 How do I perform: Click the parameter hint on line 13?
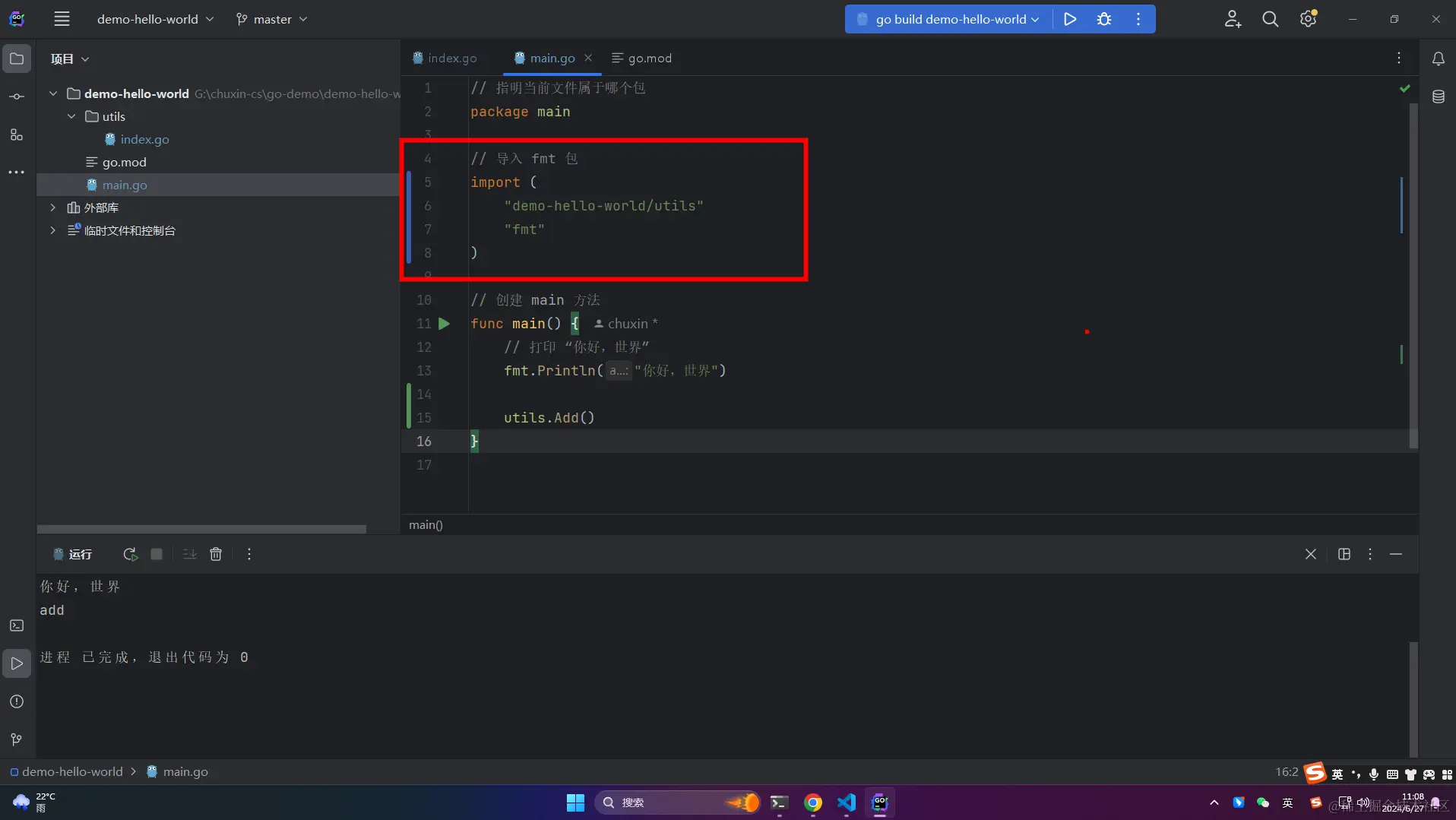619,371
